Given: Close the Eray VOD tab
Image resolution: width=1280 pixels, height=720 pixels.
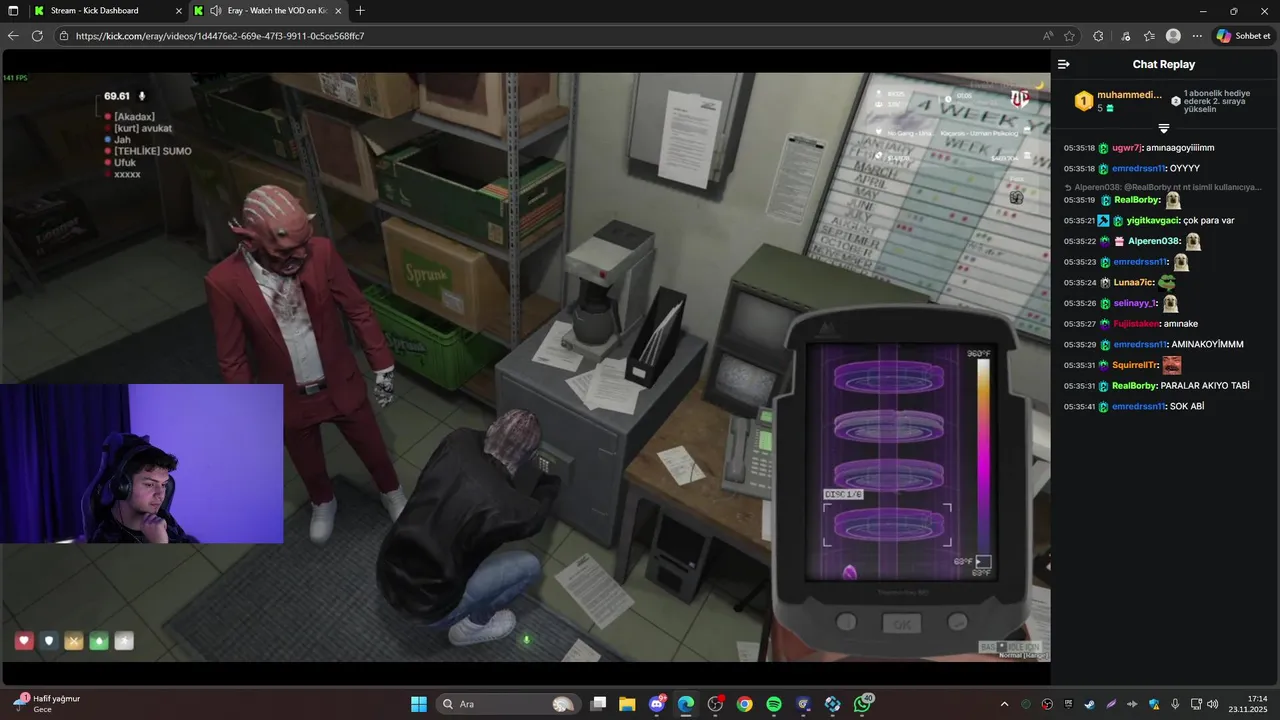Looking at the screenshot, I should pyautogui.click(x=338, y=11).
